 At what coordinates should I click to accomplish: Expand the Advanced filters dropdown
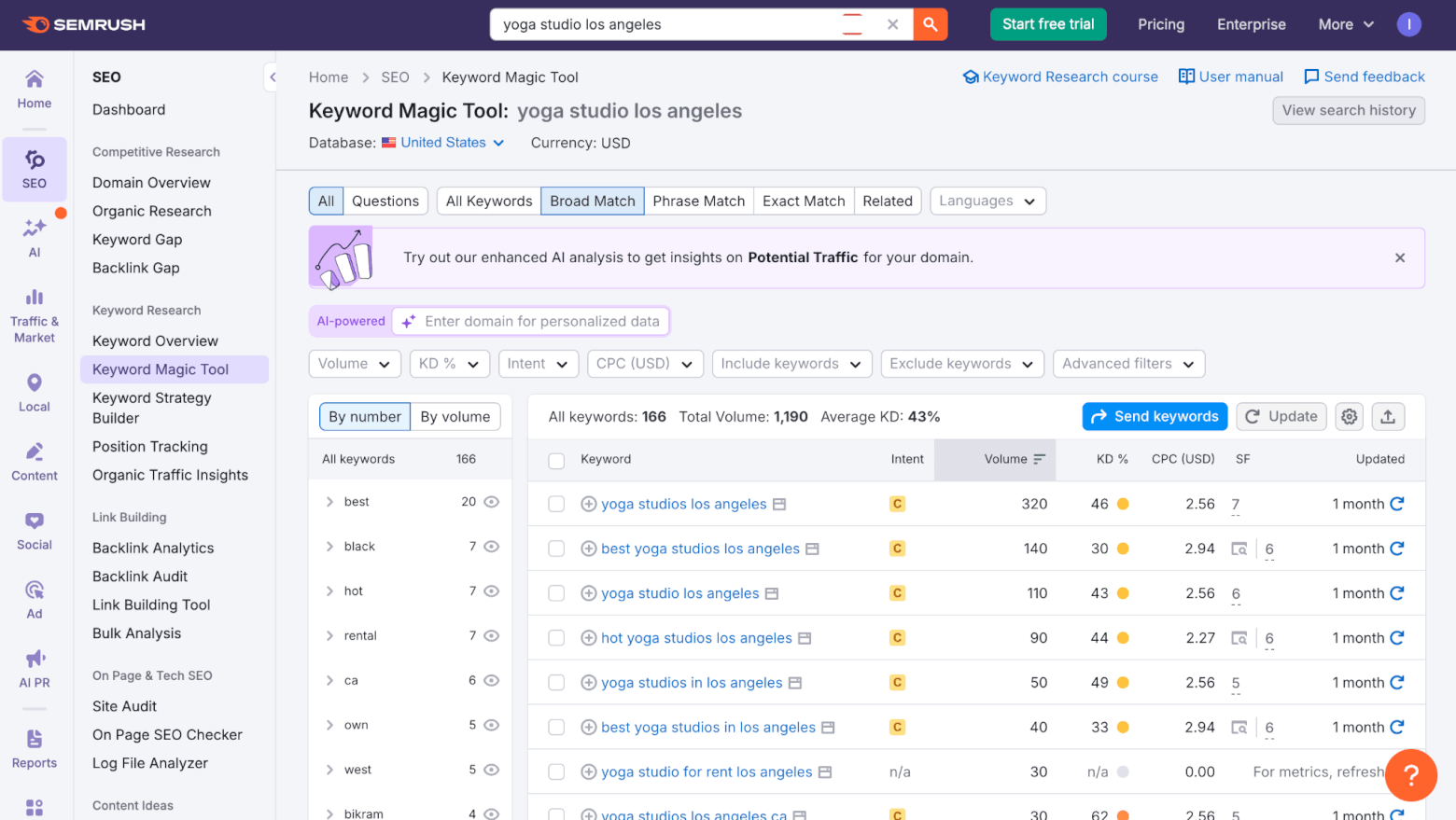(x=1128, y=364)
